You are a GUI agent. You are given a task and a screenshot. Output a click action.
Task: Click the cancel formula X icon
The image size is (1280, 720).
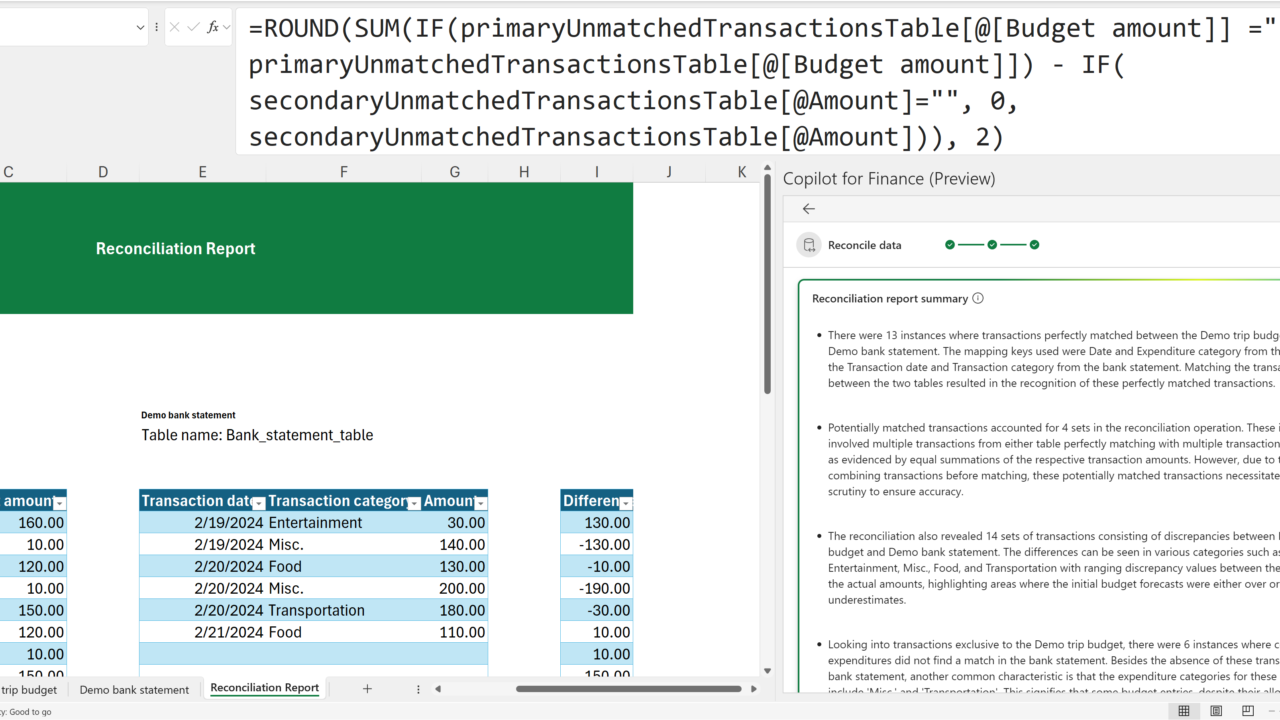click(175, 27)
